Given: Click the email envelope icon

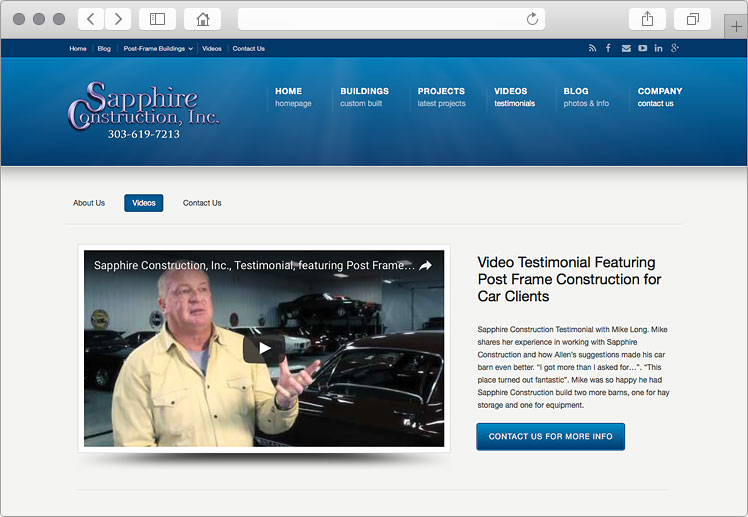Looking at the screenshot, I should point(626,48).
